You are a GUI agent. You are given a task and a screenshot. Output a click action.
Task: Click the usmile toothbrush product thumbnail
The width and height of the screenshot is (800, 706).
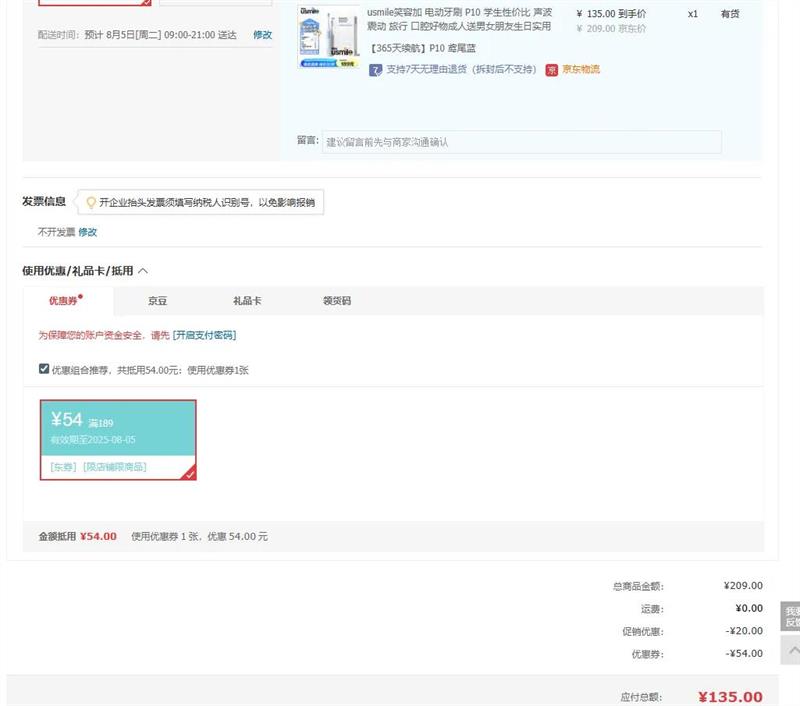(x=328, y=37)
